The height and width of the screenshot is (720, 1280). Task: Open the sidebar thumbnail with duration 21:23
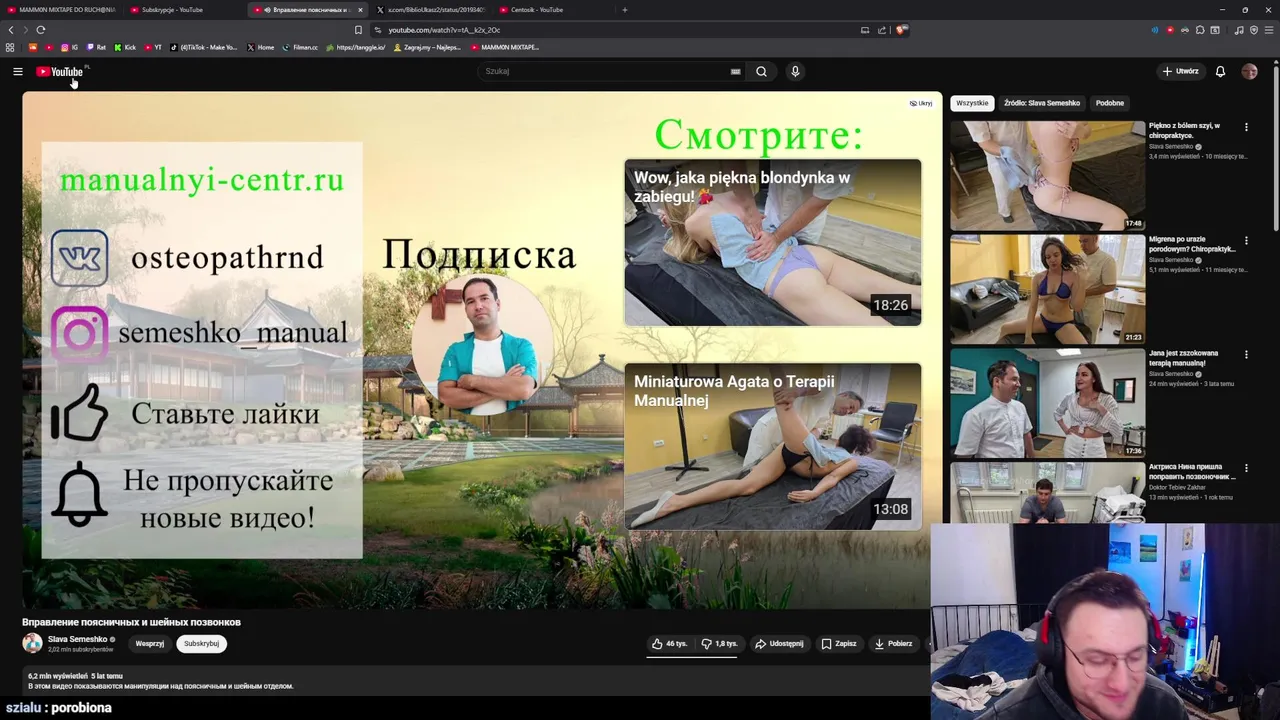pyautogui.click(x=1047, y=289)
